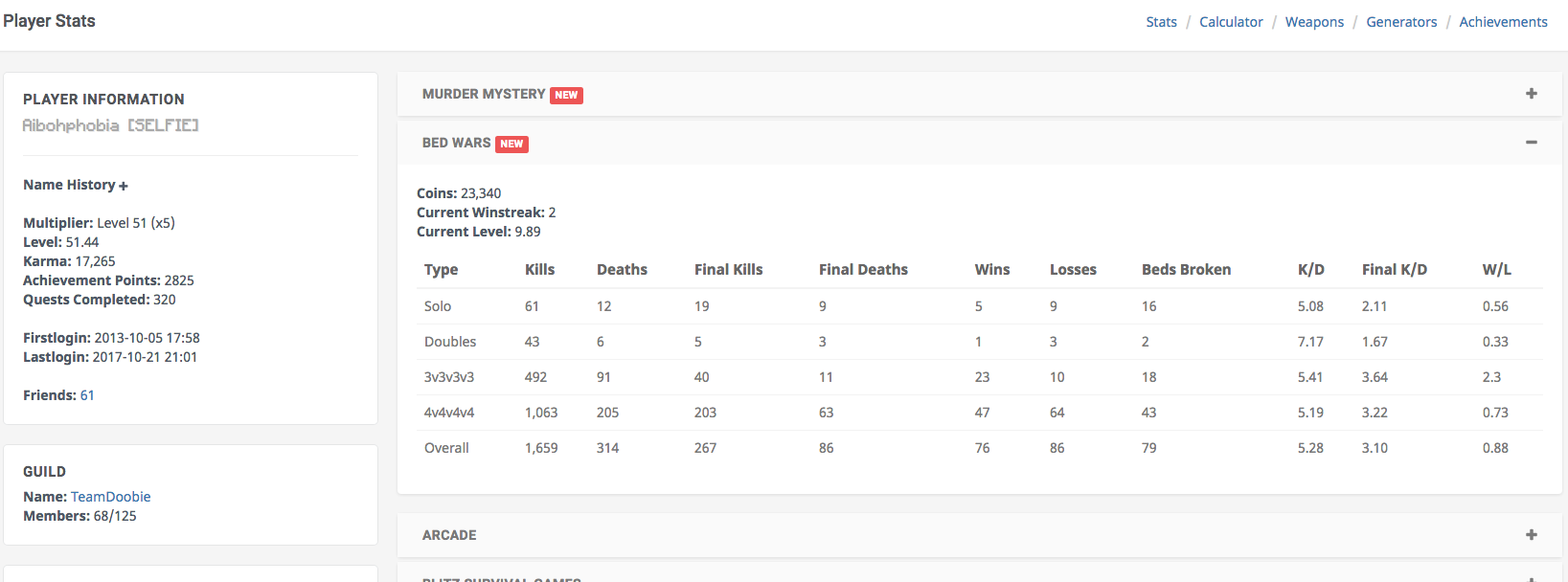Click the Current Level 9.89 line
Viewport: 1568px width, 582px height.
tap(478, 232)
